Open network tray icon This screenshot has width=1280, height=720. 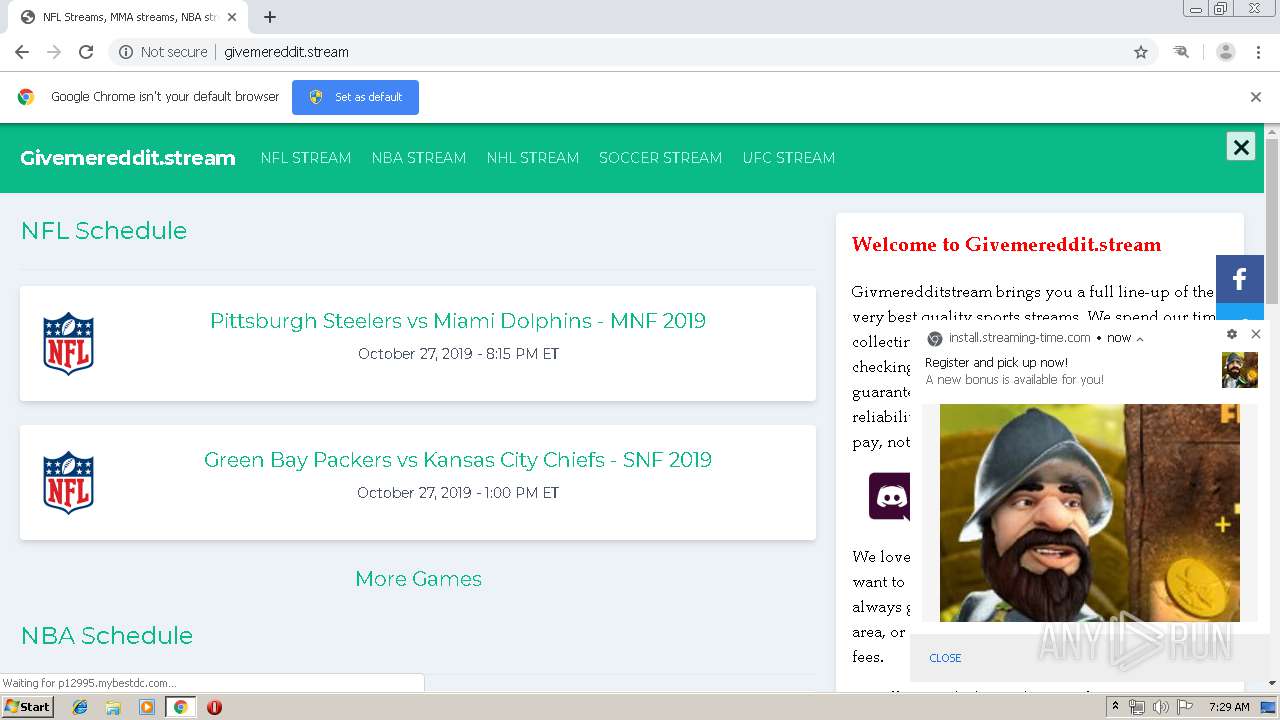(x=1137, y=707)
